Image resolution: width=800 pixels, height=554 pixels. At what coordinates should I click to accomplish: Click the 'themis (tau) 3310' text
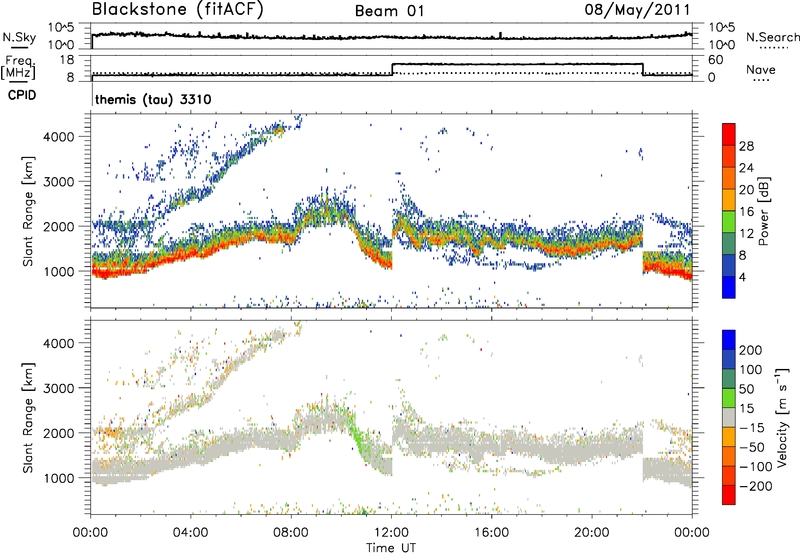pos(153,99)
